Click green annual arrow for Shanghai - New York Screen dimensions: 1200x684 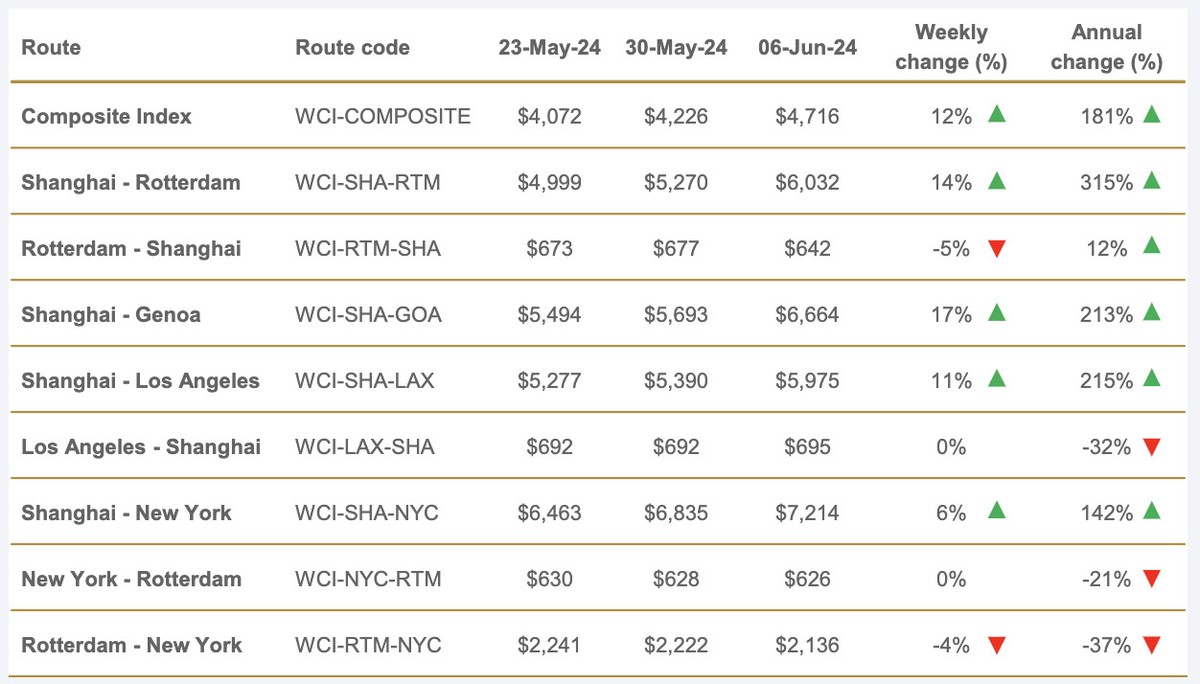pyautogui.click(x=1152, y=512)
